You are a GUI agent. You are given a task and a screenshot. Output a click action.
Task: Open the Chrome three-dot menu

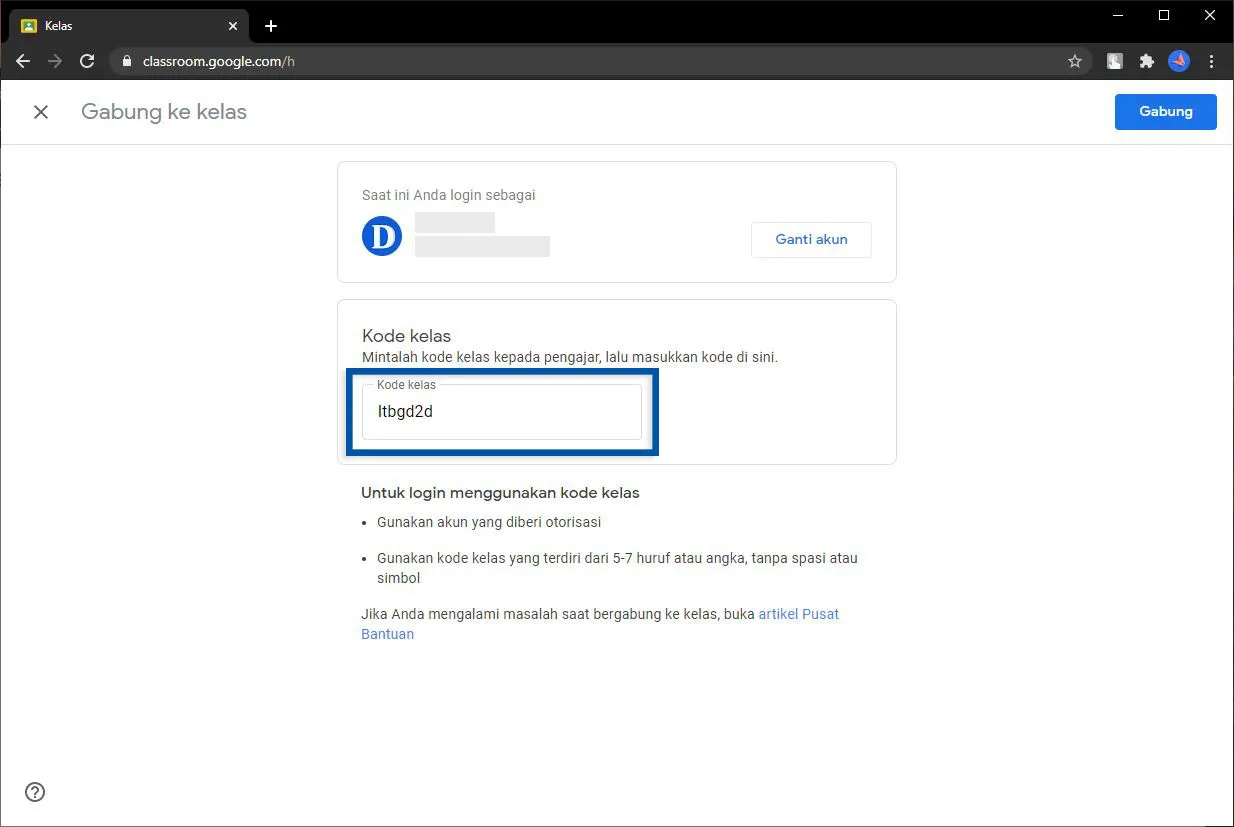(x=1212, y=60)
